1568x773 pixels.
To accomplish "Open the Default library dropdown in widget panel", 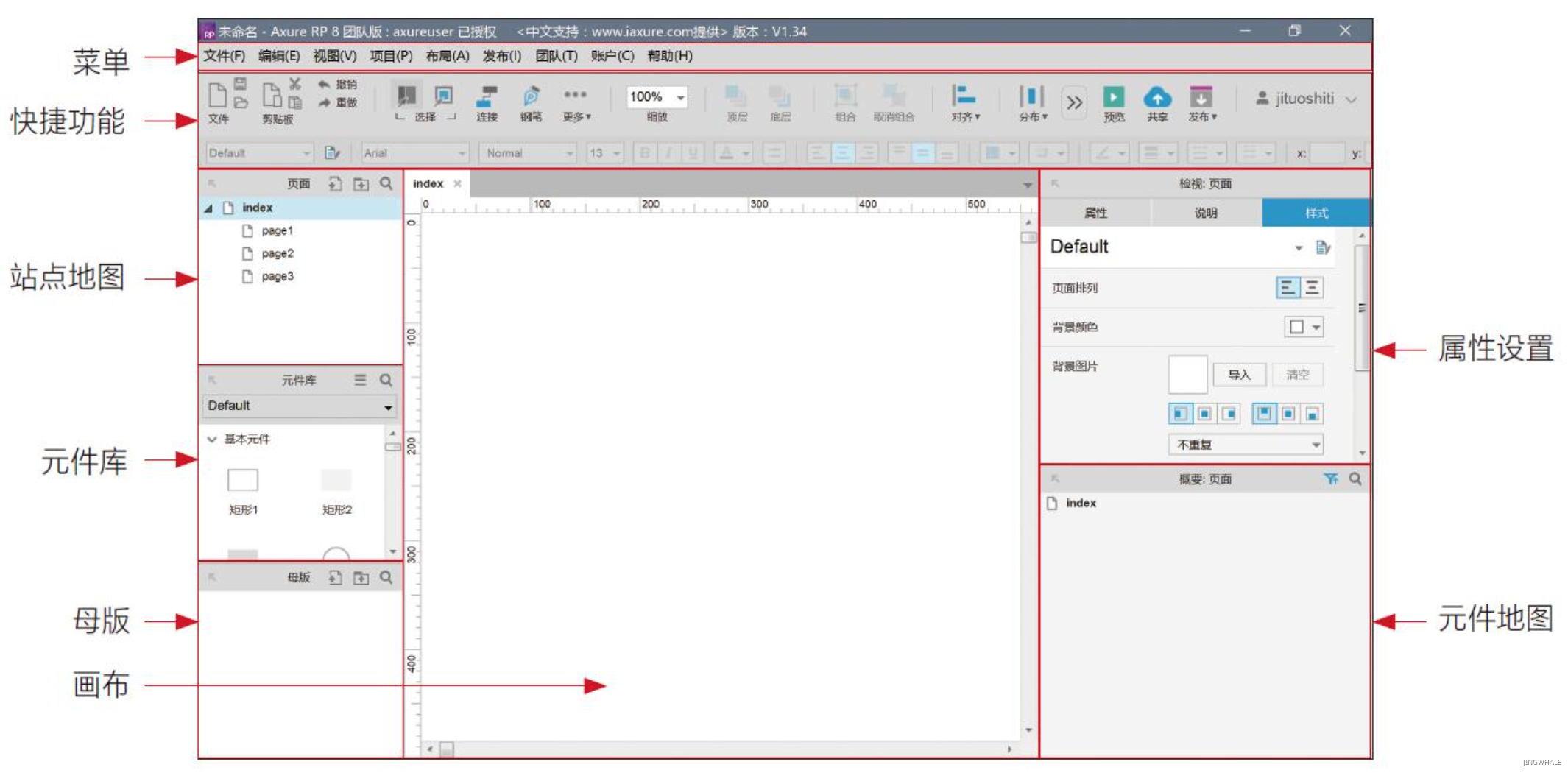I will [x=300, y=406].
